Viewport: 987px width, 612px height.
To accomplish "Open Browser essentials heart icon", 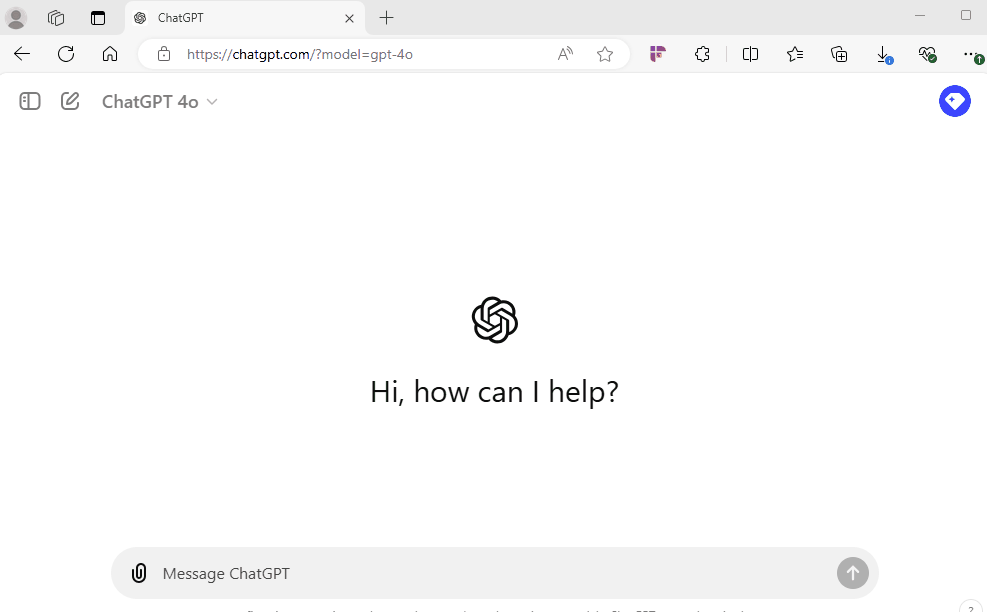I will 927,54.
